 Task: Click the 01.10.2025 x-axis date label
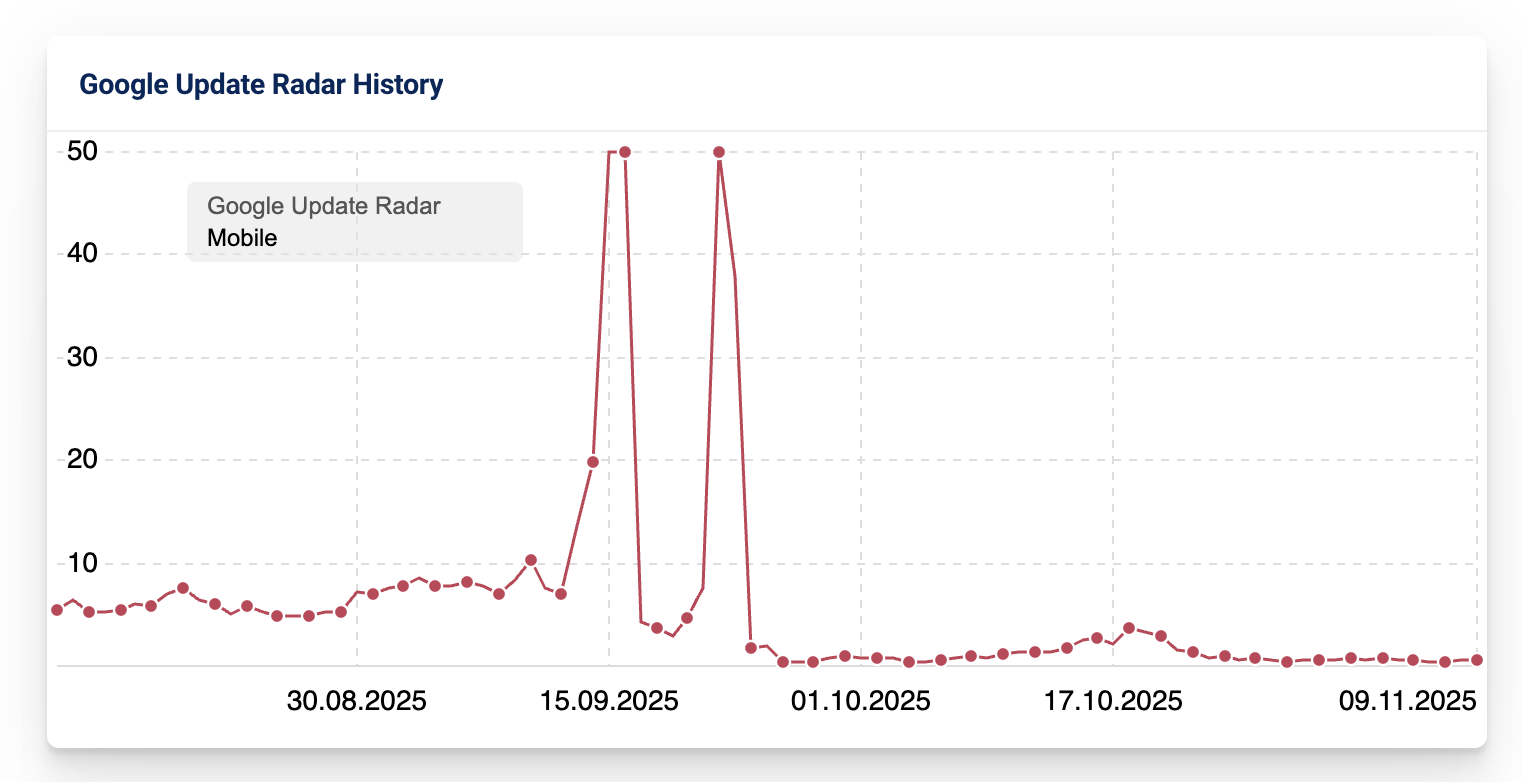click(x=861, y=701)
